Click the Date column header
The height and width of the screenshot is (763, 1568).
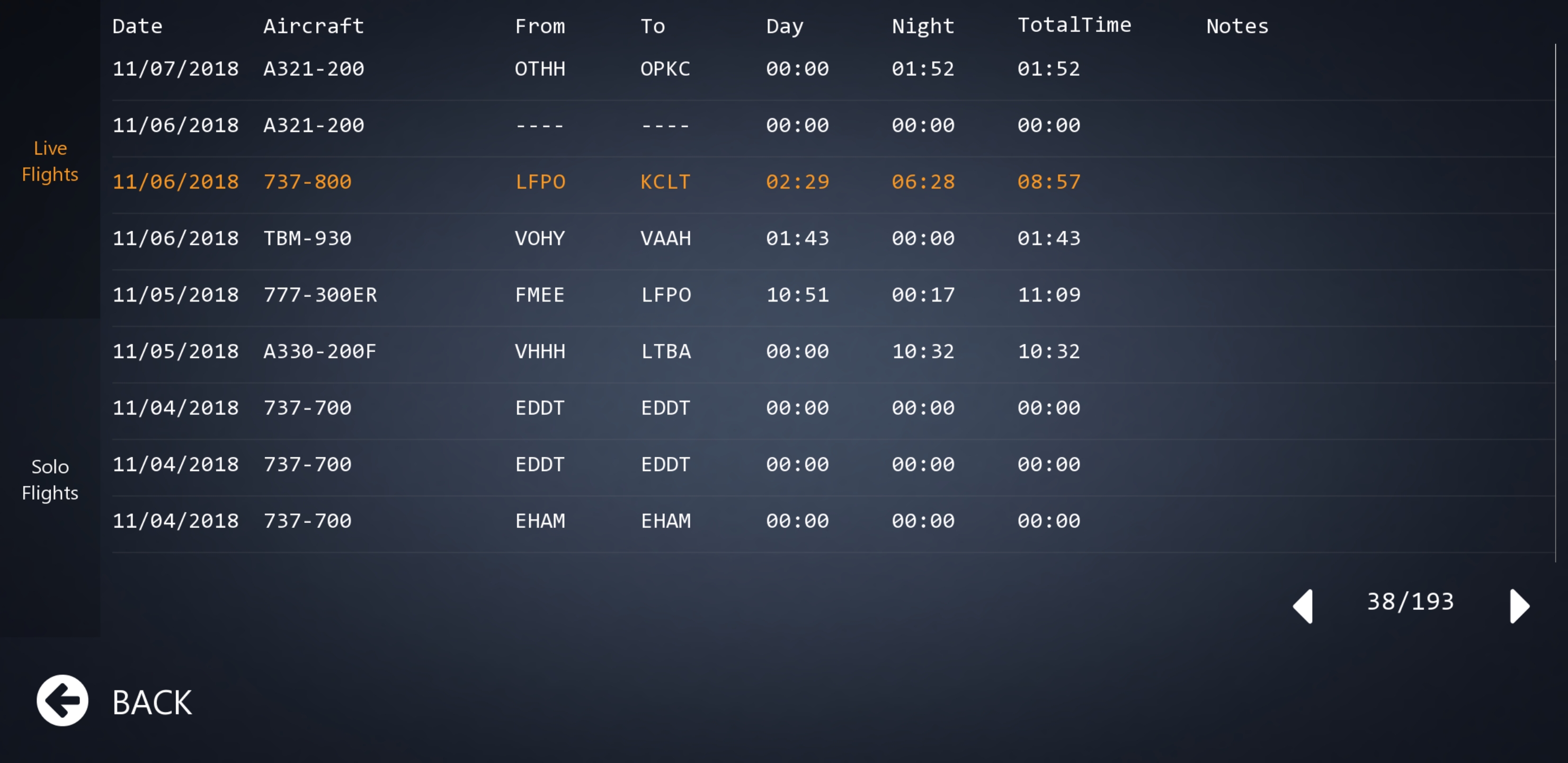click(137, 26)
